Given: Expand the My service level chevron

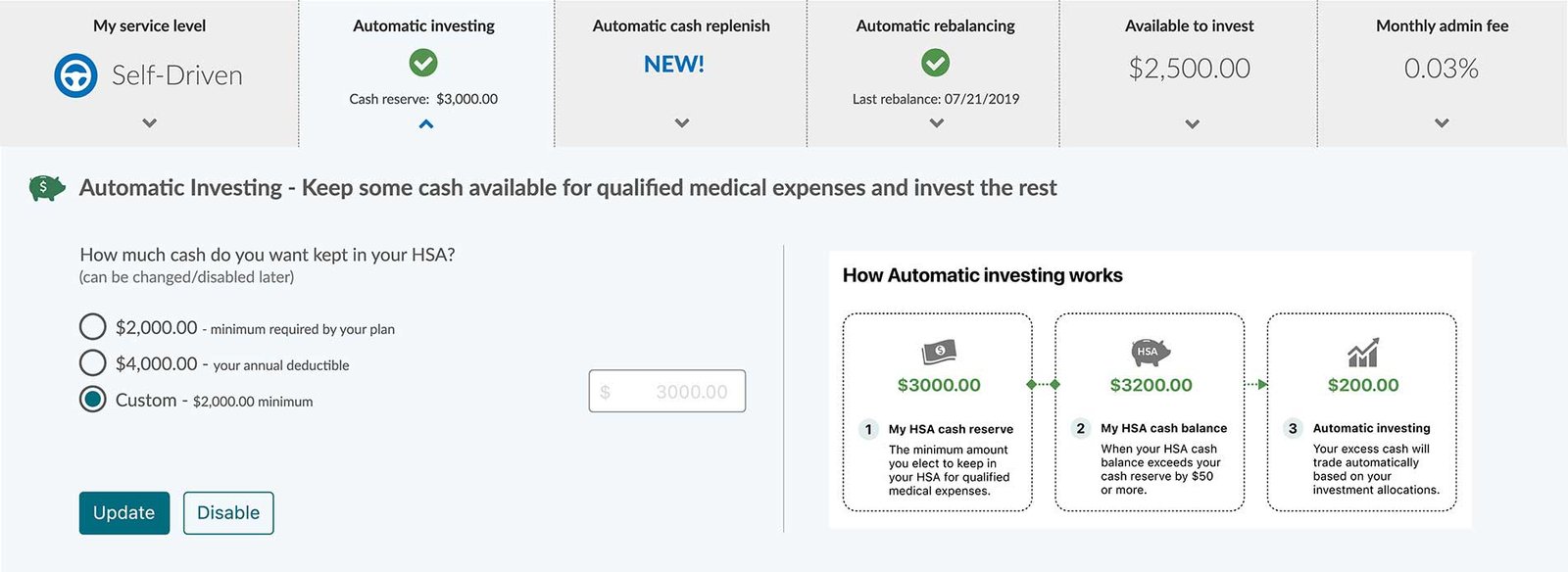Looking at the screenshot, I should 149,123.
